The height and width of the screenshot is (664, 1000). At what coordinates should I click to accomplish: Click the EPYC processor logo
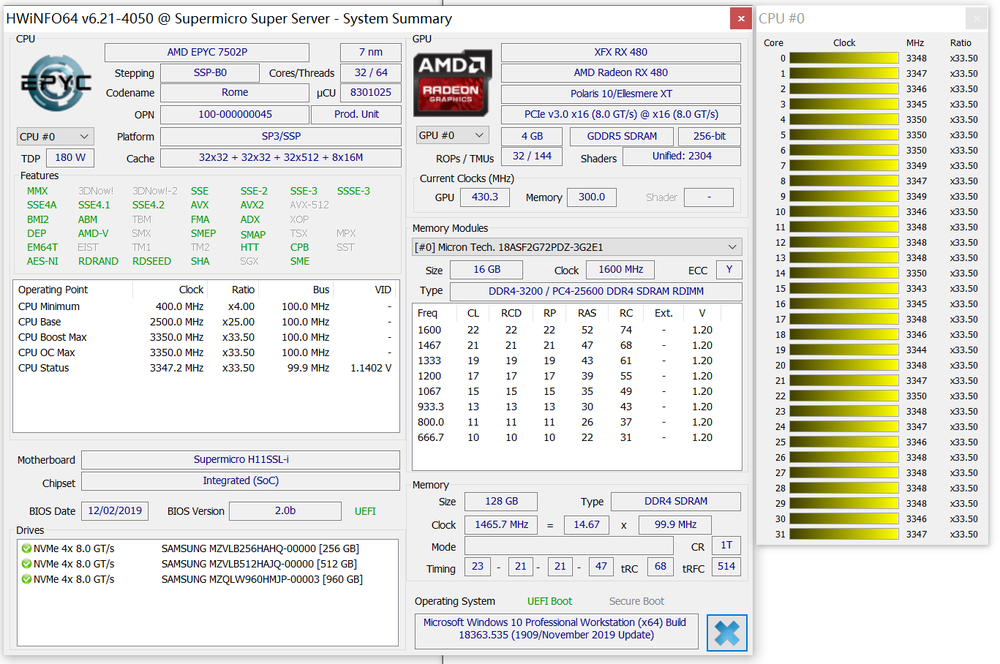click(56, 83)
